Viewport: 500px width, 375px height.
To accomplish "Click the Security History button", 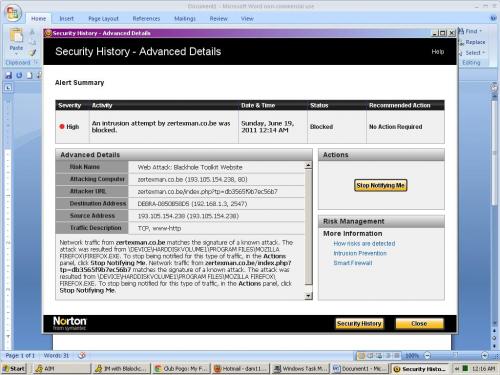I will pos(359,323).
